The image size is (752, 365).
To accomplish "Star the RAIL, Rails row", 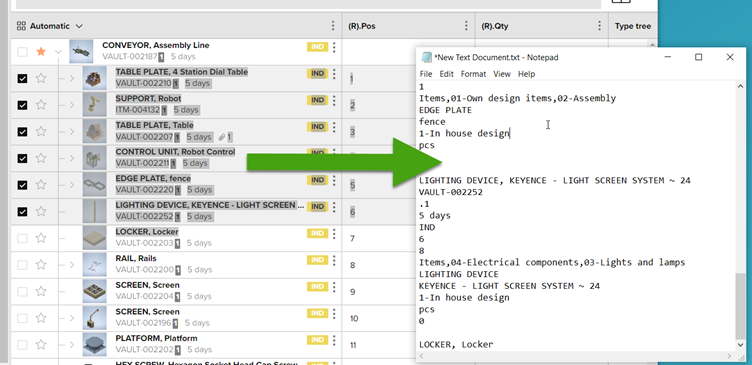I will (41, 265).
